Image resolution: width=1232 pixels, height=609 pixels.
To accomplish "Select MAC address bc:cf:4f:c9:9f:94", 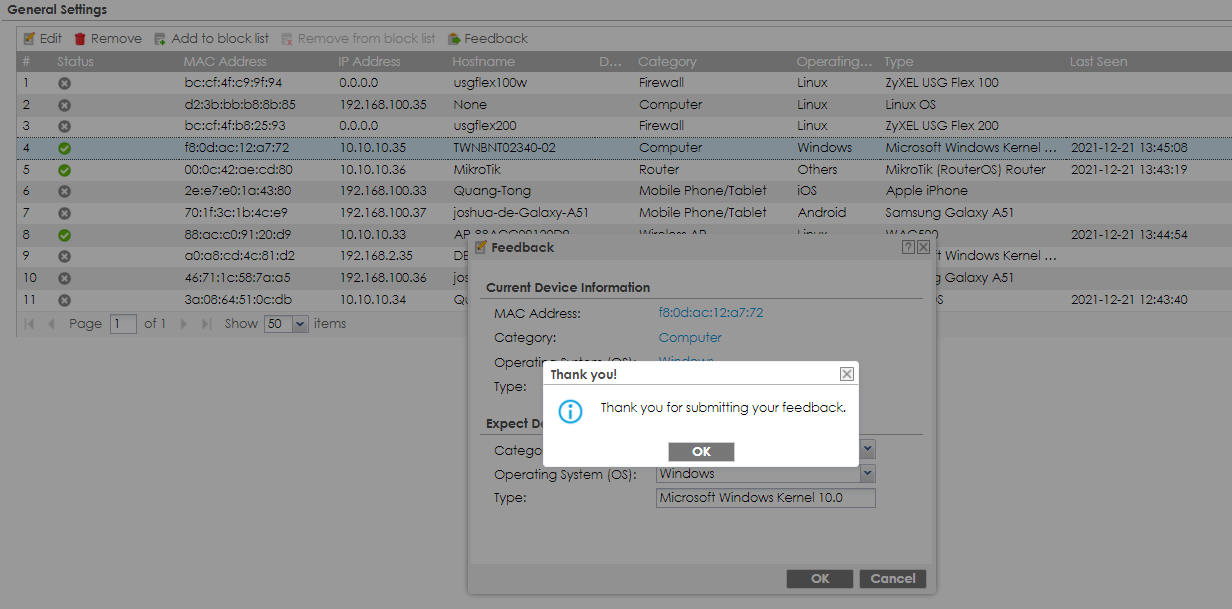I will (233, 83).
